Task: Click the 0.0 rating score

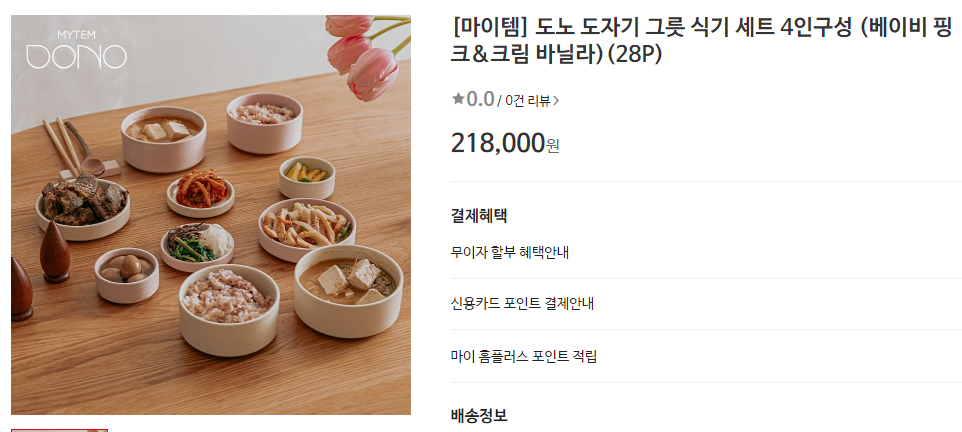Action: 480,99
